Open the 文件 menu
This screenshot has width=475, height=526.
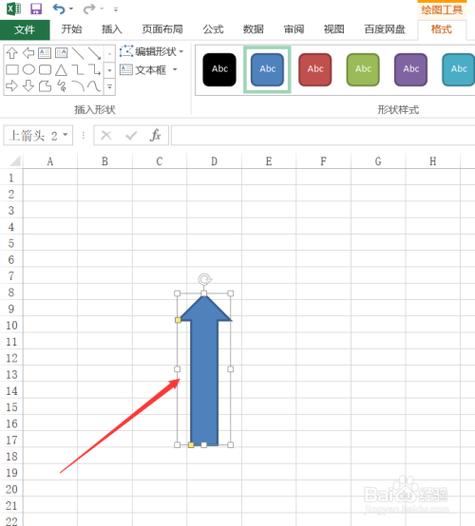24,30
